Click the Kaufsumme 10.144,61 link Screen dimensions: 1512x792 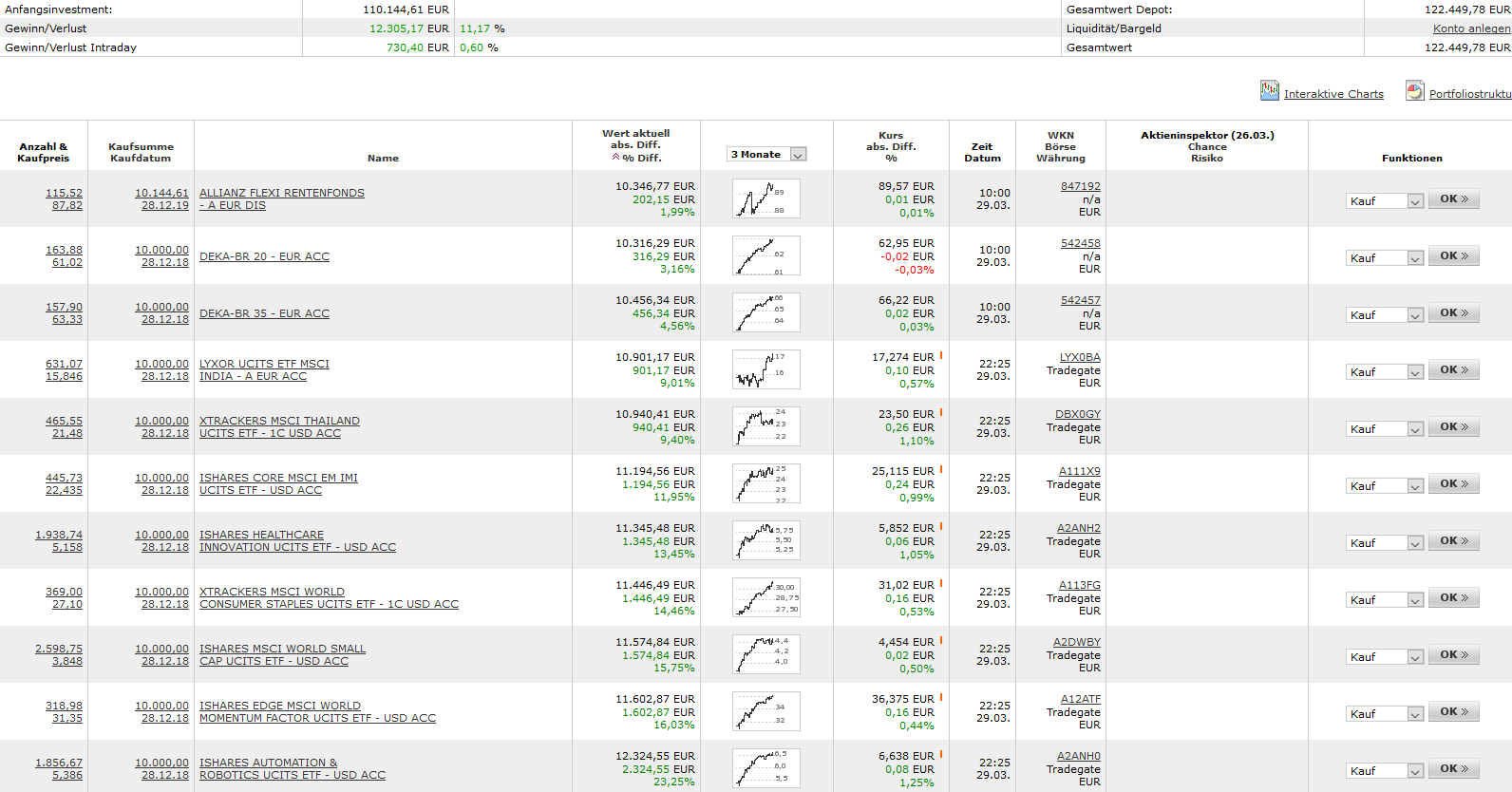coord(161,193)
